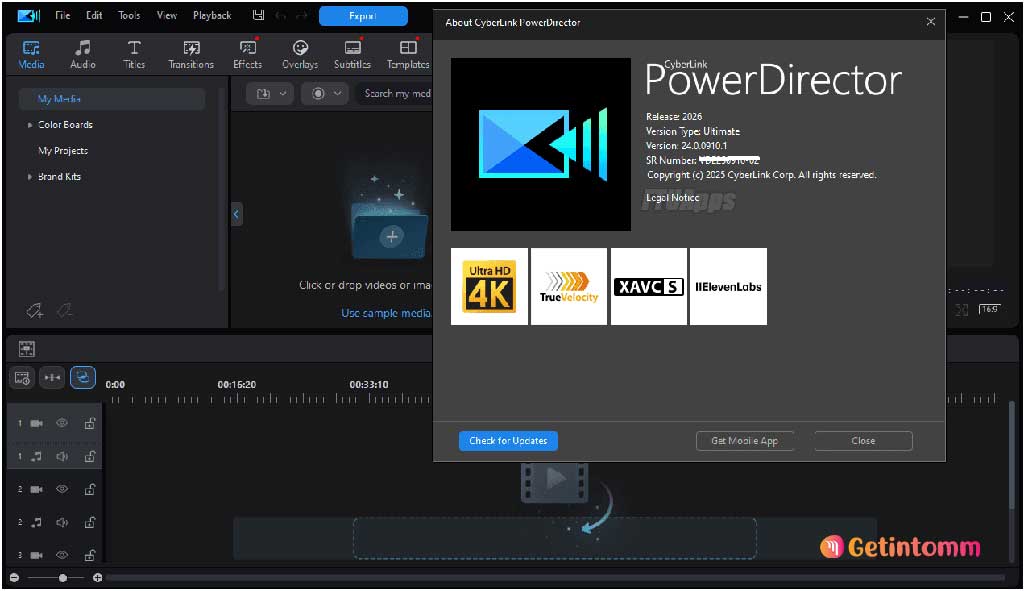Toggle lock on video track 2
This screenshot has height=591, width=1024.
[90, 489]
